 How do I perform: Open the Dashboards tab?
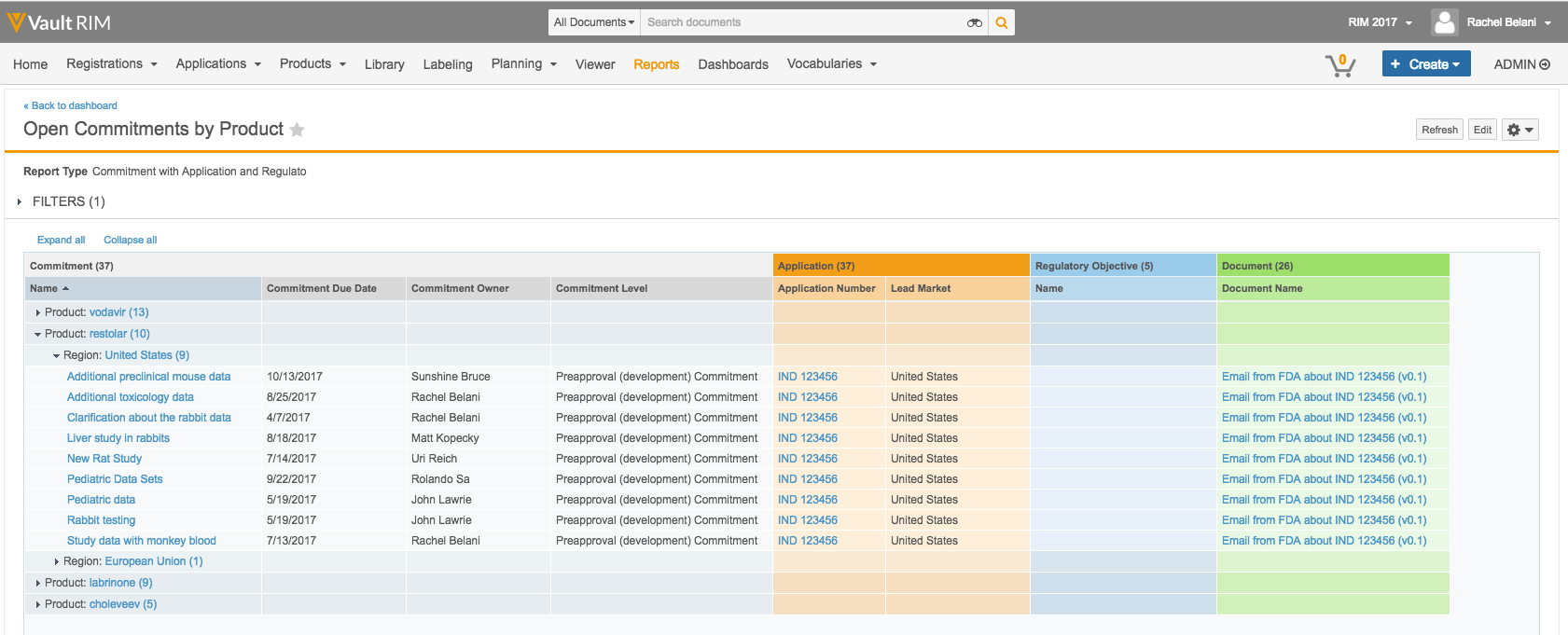click(733, 64)
